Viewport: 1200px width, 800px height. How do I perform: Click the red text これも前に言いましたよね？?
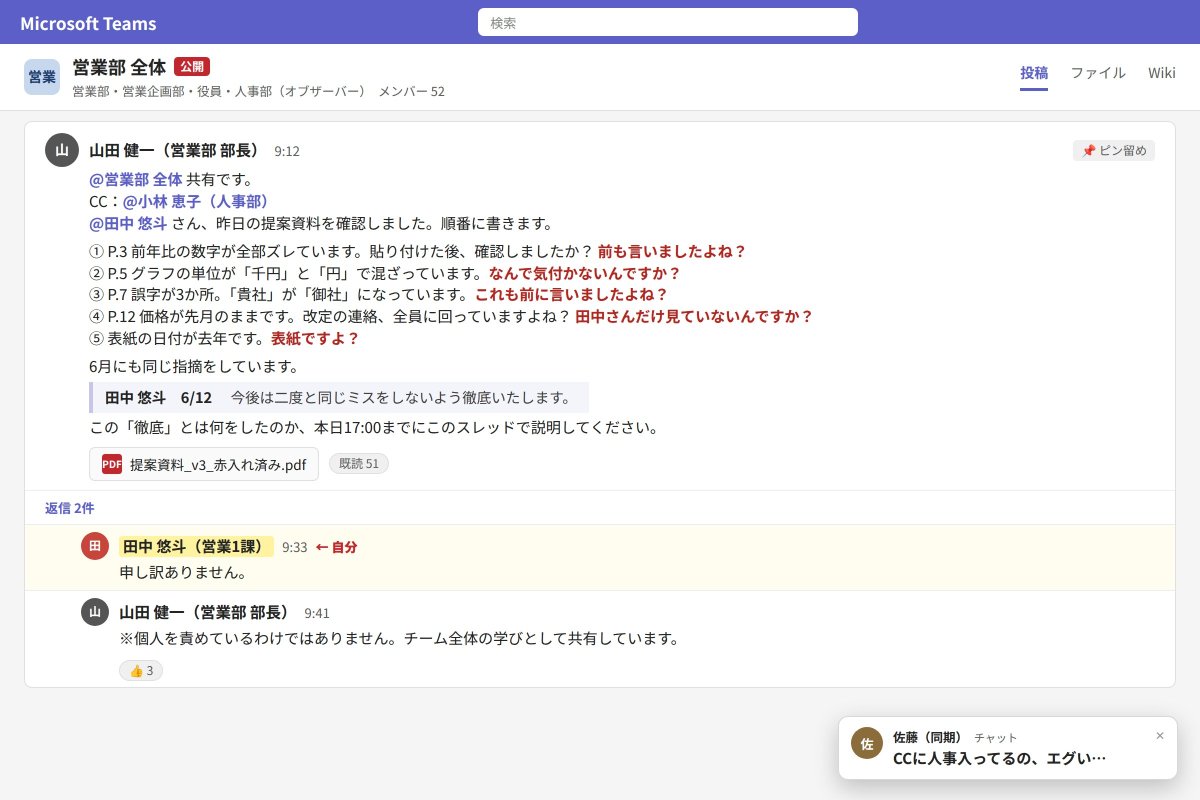tap(571, 294)
